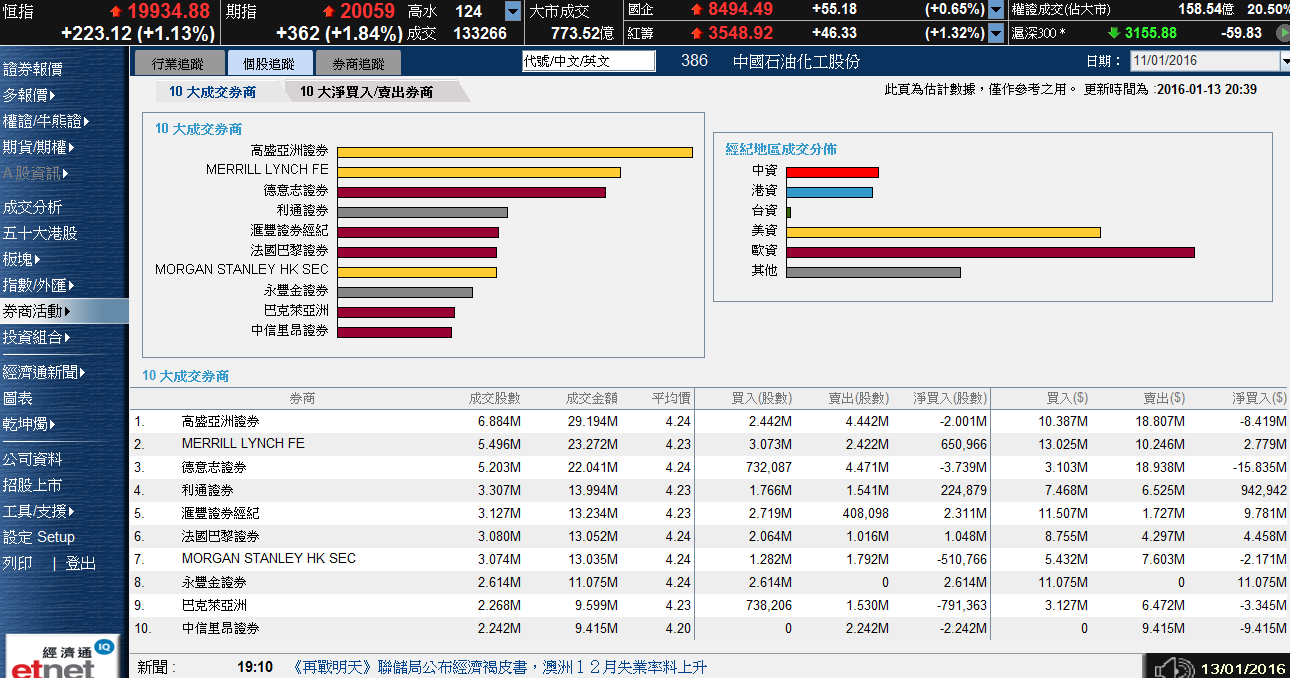Click stock name 中國石油化工股份

[796, 61]
